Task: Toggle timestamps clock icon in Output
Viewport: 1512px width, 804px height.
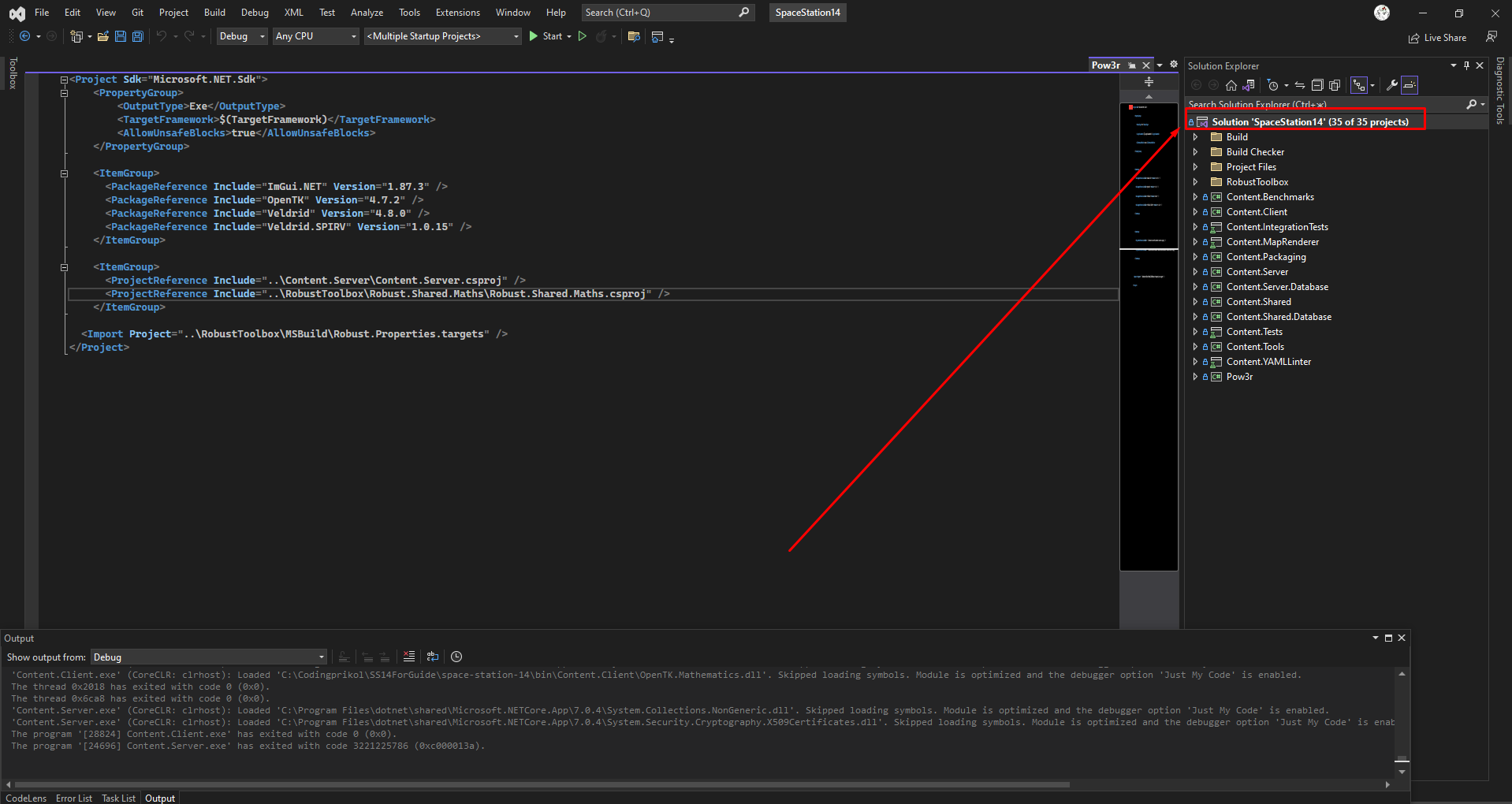Action: pyautogui.click(x=456, y=657)
